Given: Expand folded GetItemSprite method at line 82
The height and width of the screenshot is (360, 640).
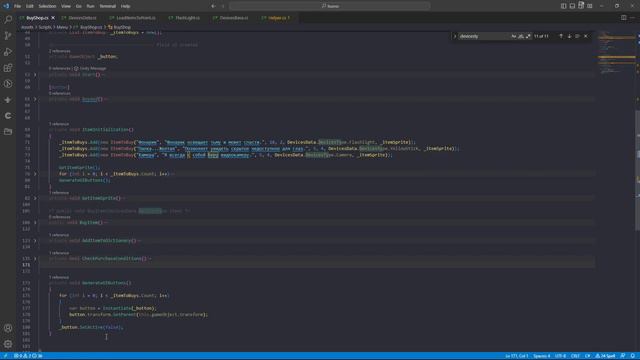Looking at the screenshot, I should pyautogui.click(x=36, y=198).
